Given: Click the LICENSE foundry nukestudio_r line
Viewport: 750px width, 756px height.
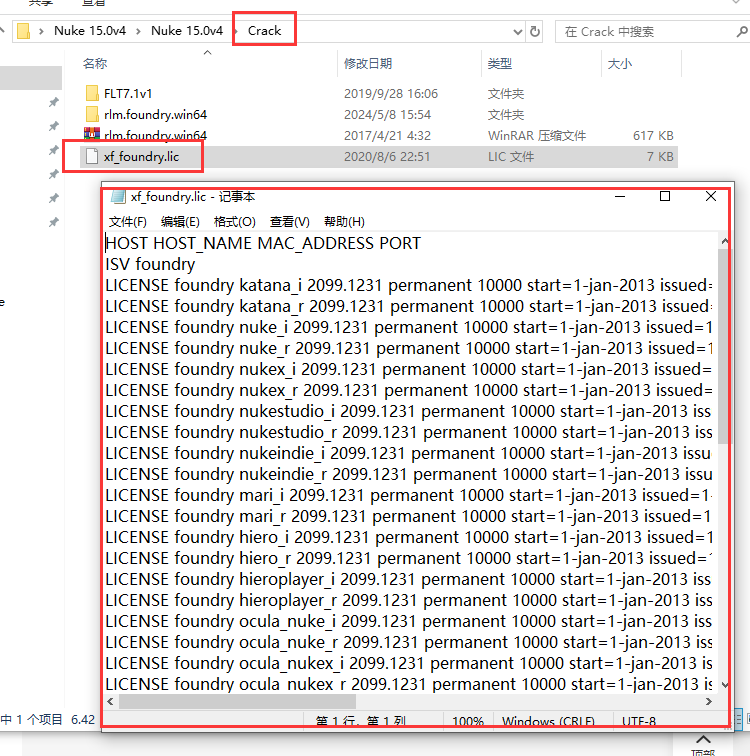Looking at the screenshot, I should point(409,432).
